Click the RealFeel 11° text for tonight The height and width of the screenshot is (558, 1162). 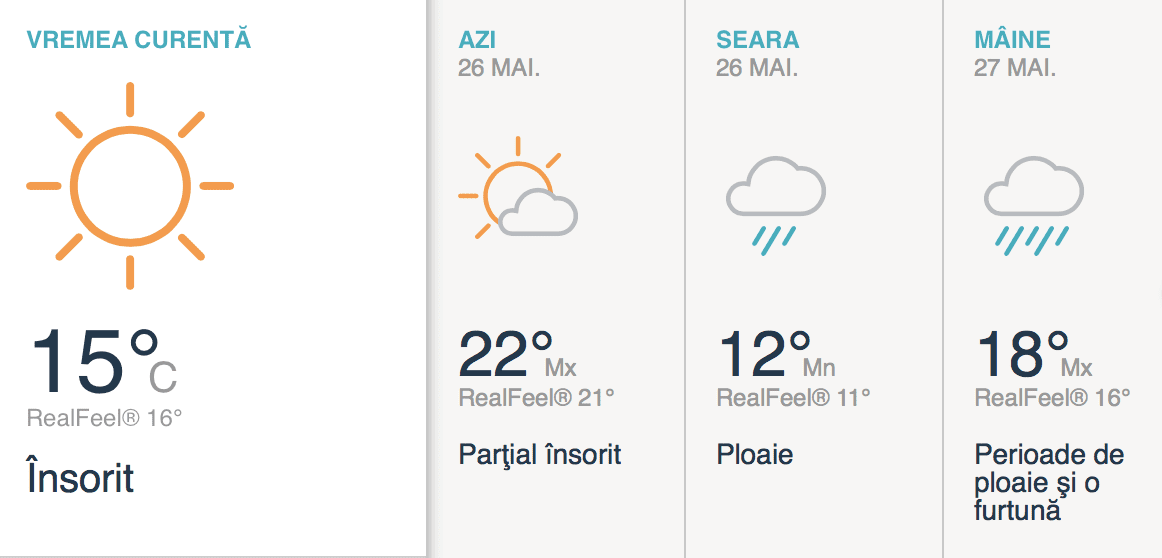794,398
